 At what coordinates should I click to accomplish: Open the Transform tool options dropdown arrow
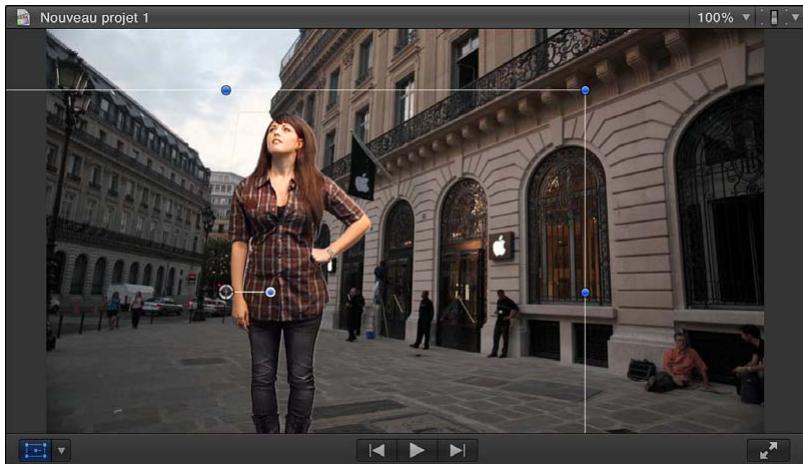point(61,451)
